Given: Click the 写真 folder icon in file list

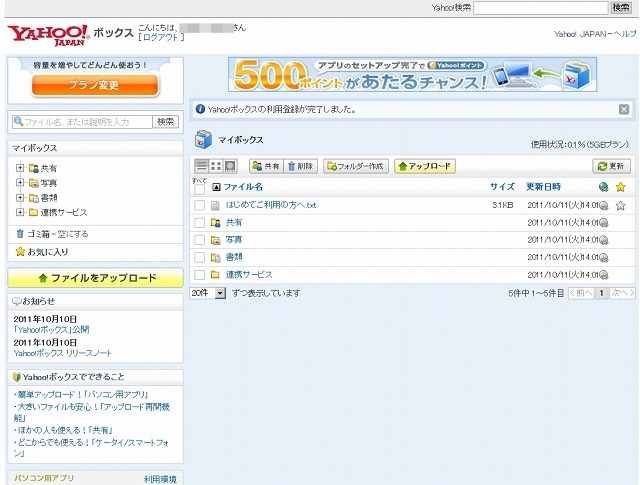Looking at the screenshot, I should pyautogui.click(x=215, y=240).
